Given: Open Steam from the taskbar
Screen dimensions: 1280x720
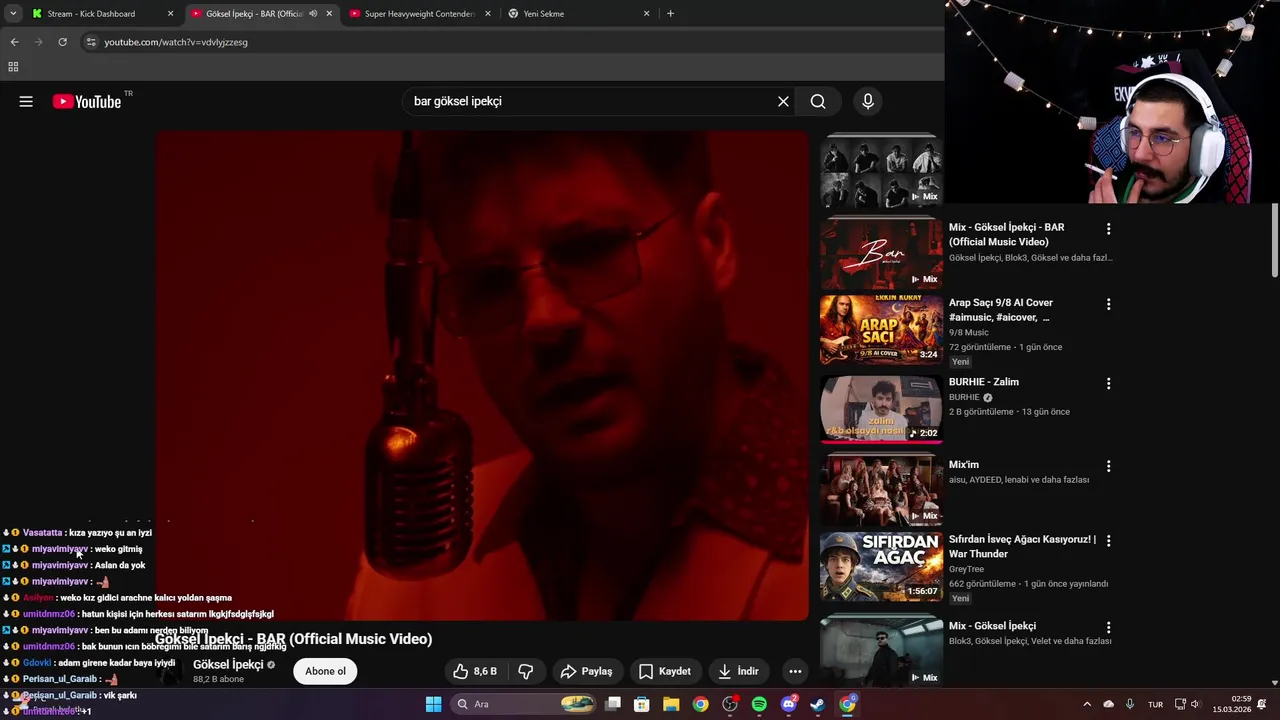Looking at the screenshot, I should click(818, 704).
